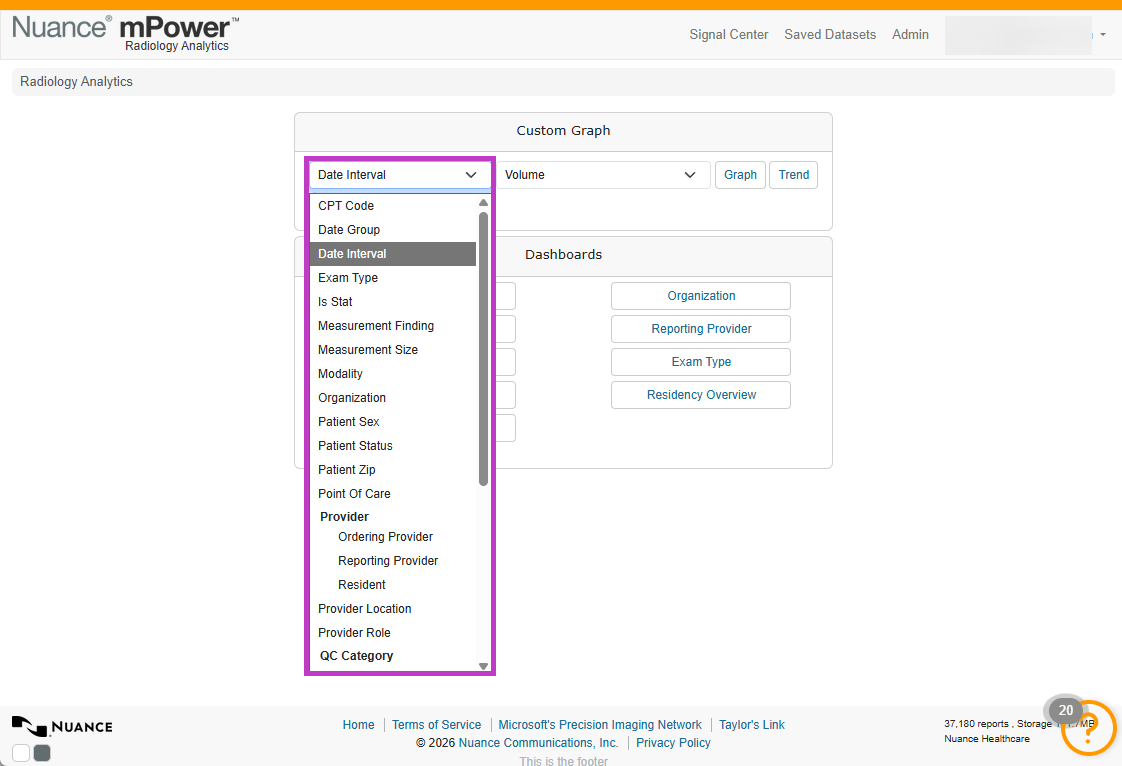This screenshot has height=766, width=1122.
Task: Choose Provider Role option
Action: (393, 633)
